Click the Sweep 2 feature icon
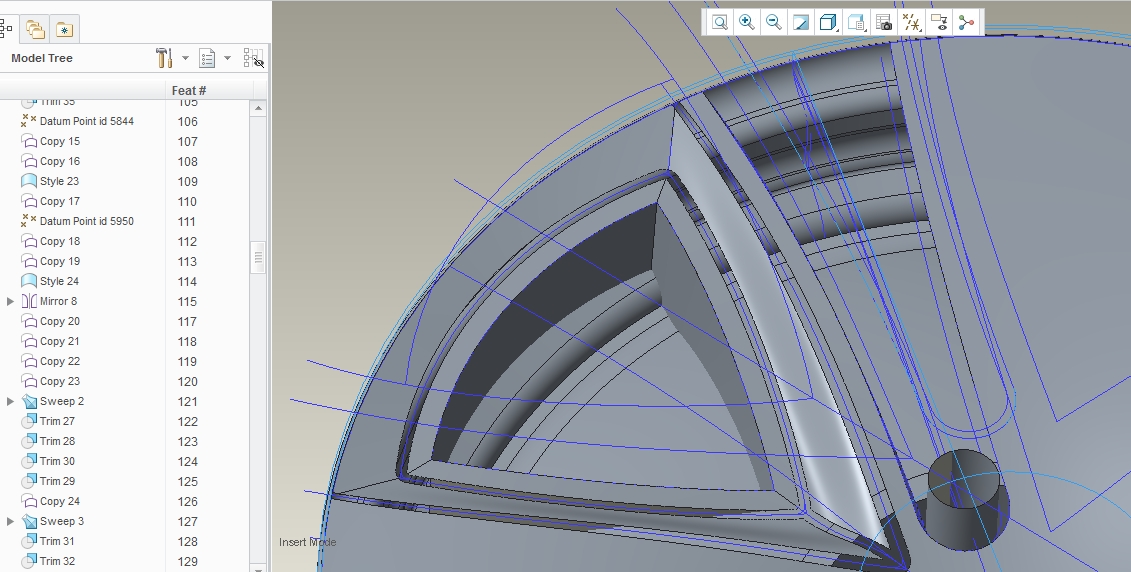Viewport: 1131px width, 572px height. [x=29, y=401]
